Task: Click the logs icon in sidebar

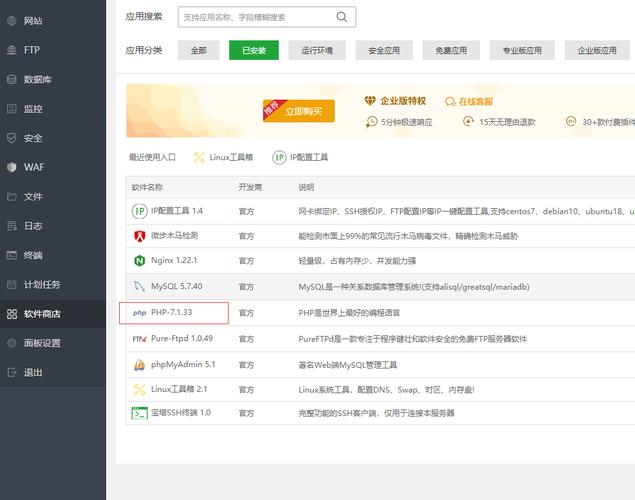Action: click(x=12, y=226)
